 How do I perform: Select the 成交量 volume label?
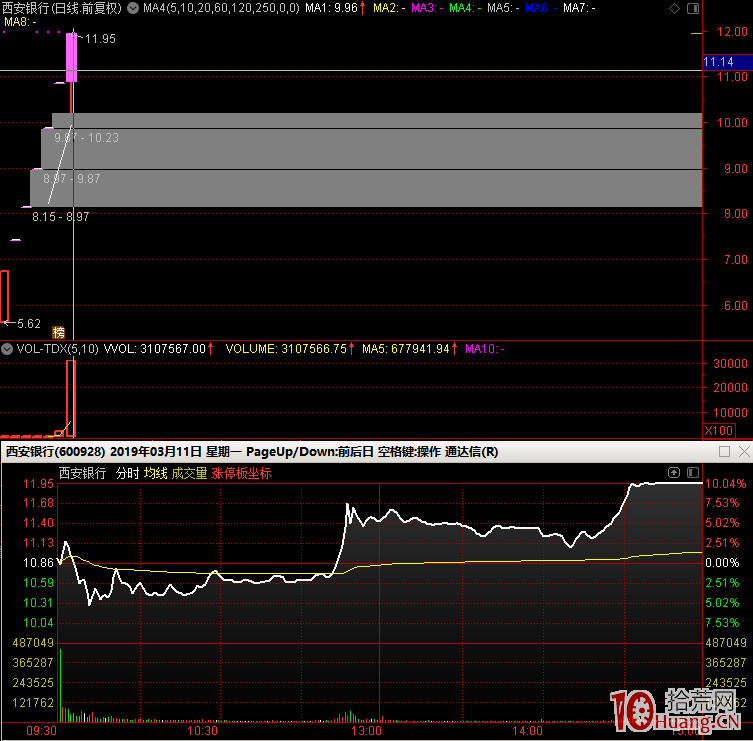click(189, 474)
